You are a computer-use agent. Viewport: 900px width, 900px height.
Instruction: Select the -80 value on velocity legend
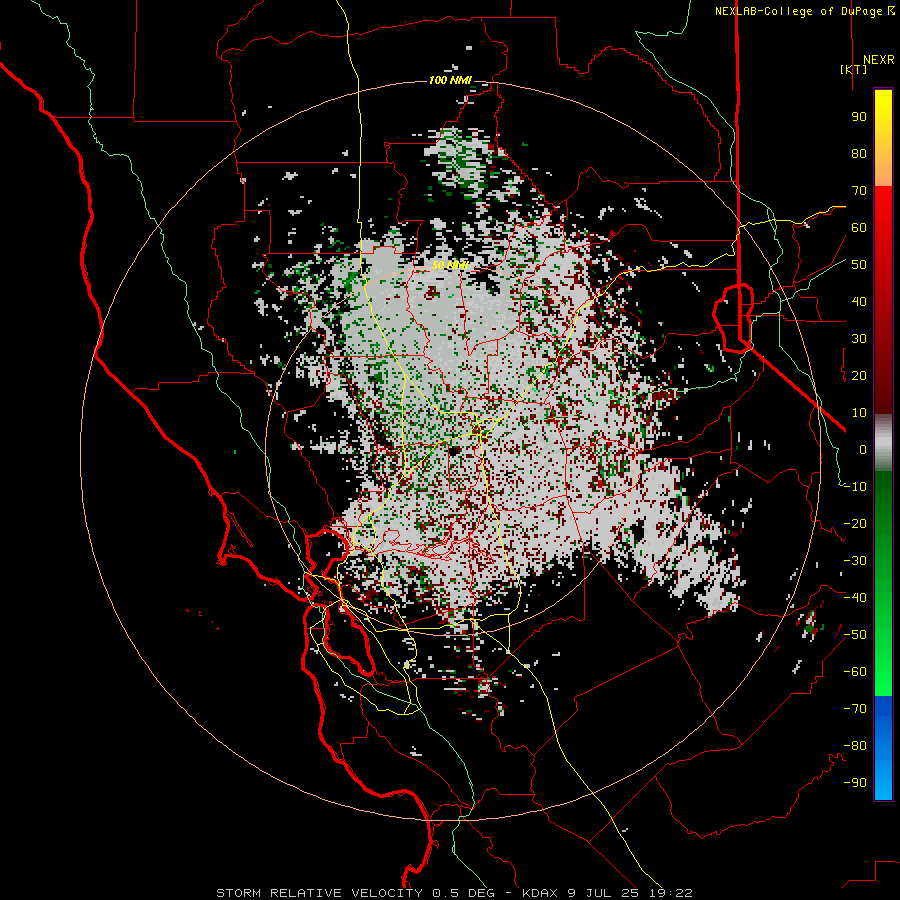coord(855,746)
